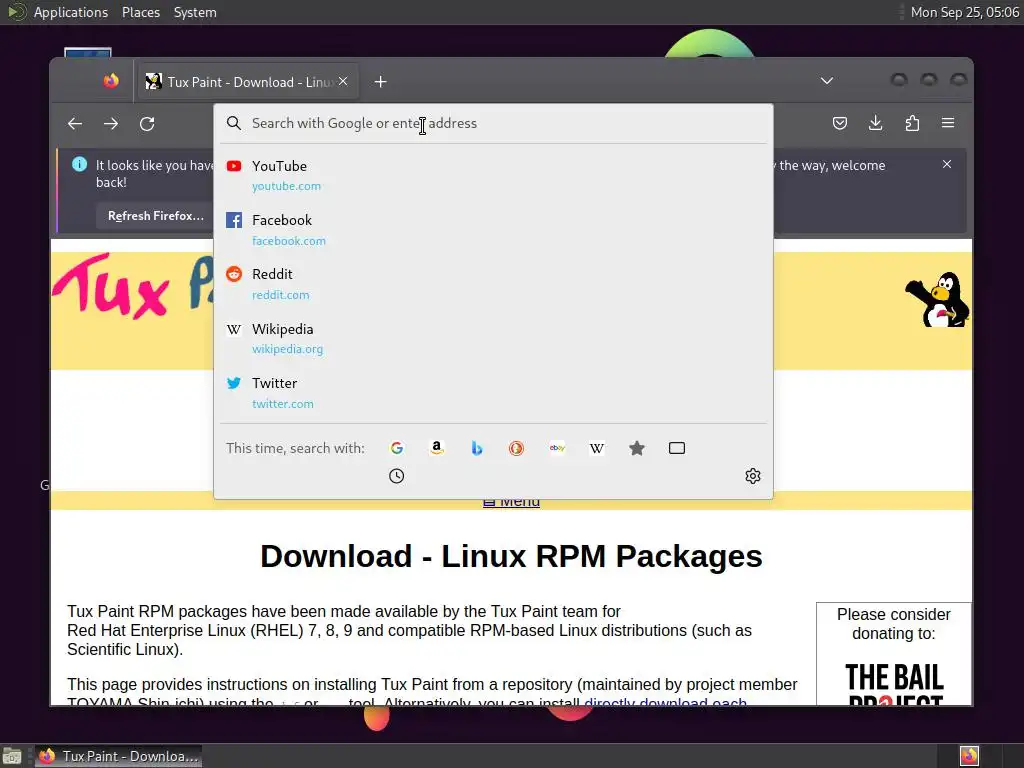Follow the directly download each link
This screenshot has width=1024, height=768.
pos(665,701)
